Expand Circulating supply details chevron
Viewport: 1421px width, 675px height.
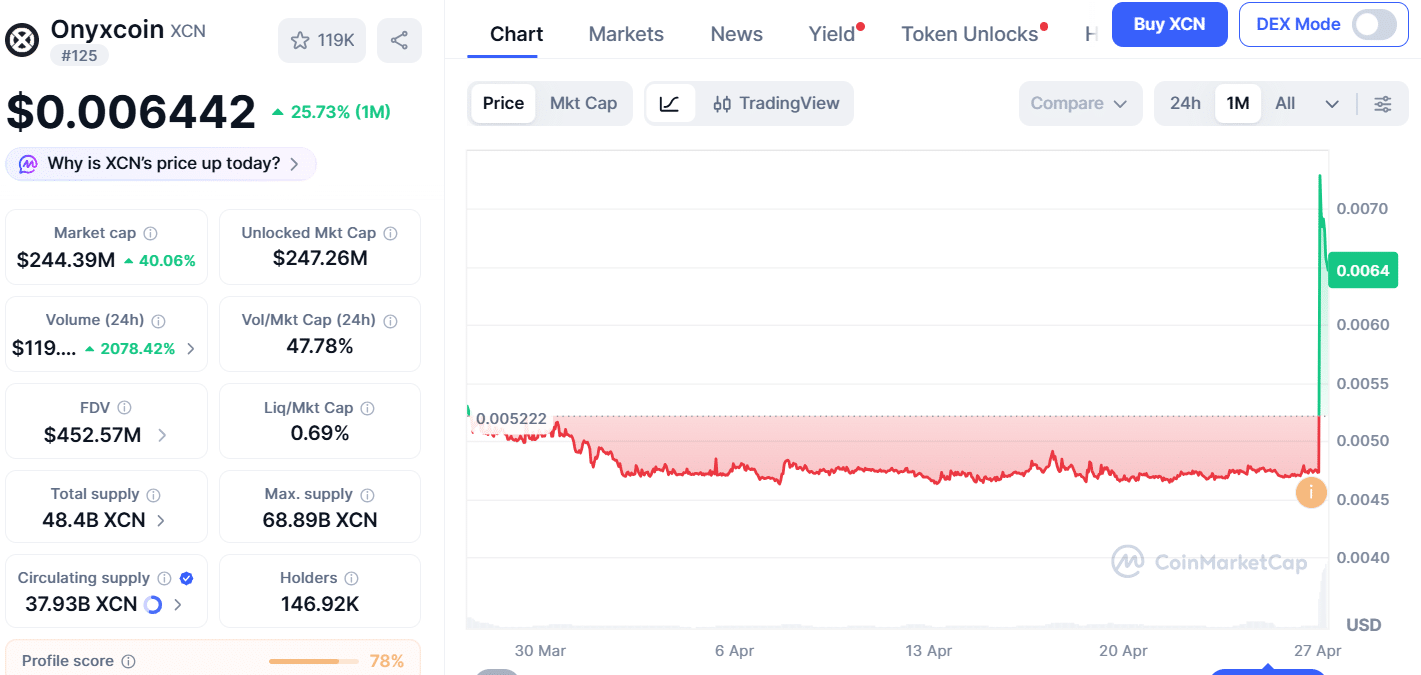(178, 604)
